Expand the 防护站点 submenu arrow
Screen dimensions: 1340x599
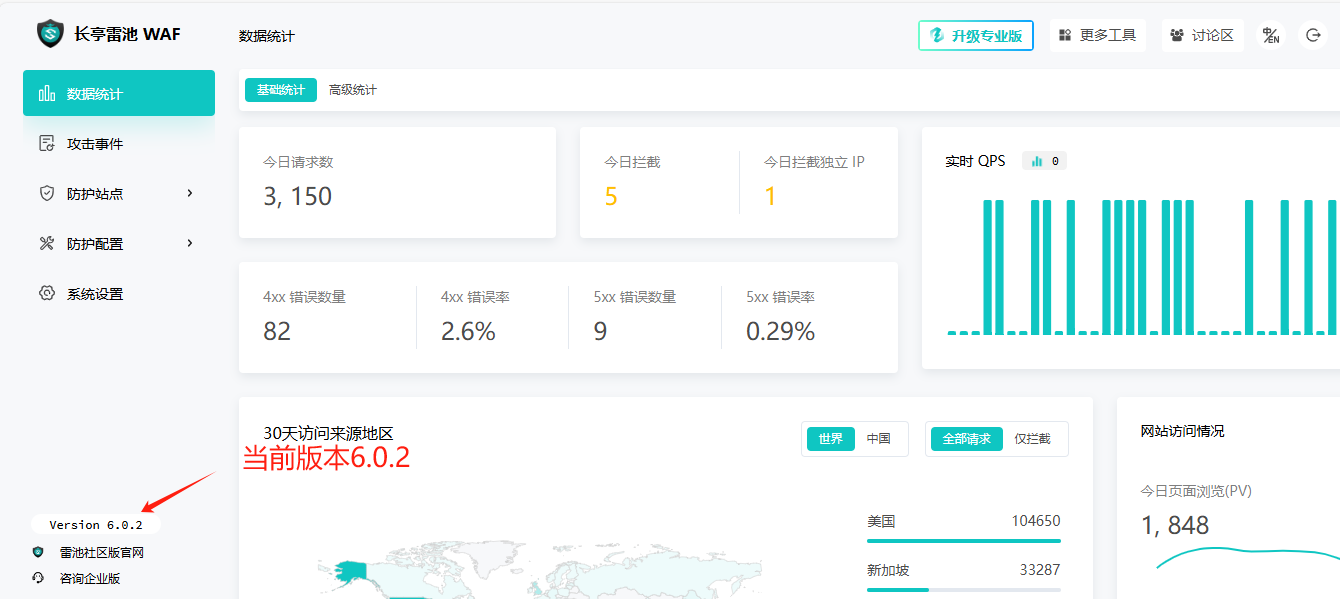tap(190, 193)
